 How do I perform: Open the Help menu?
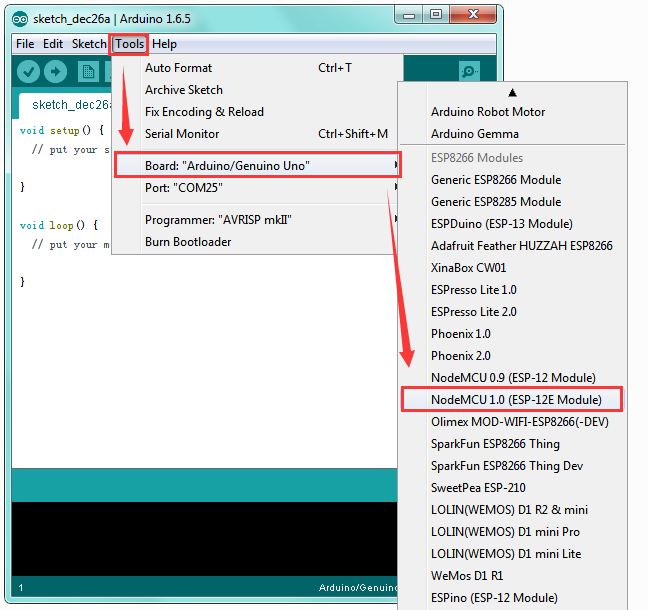pyautogui.click(x=164, y=44)
